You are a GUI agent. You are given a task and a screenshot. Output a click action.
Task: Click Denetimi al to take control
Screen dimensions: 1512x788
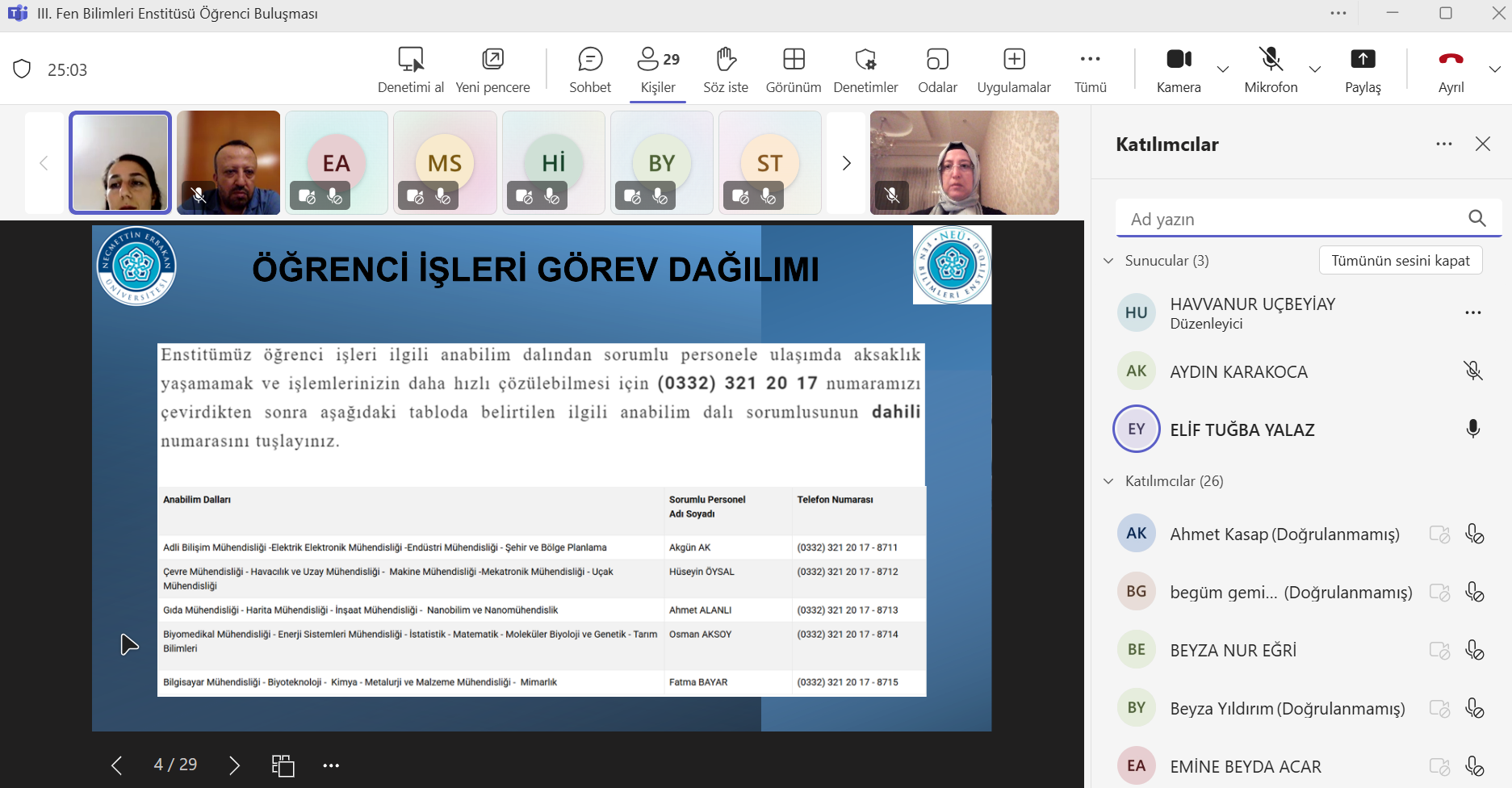410,69
